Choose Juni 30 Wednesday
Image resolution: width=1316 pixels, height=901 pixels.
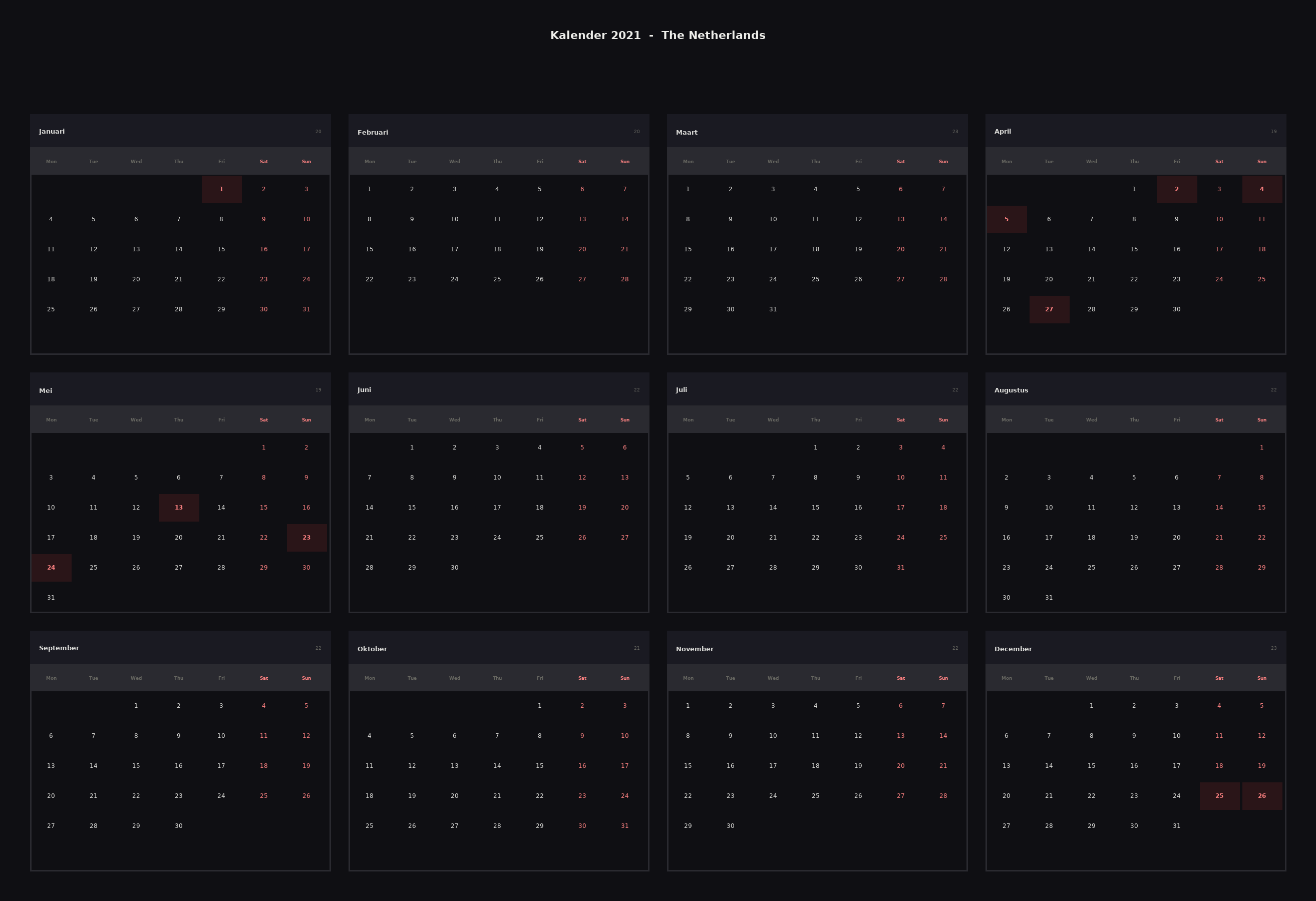454,568
